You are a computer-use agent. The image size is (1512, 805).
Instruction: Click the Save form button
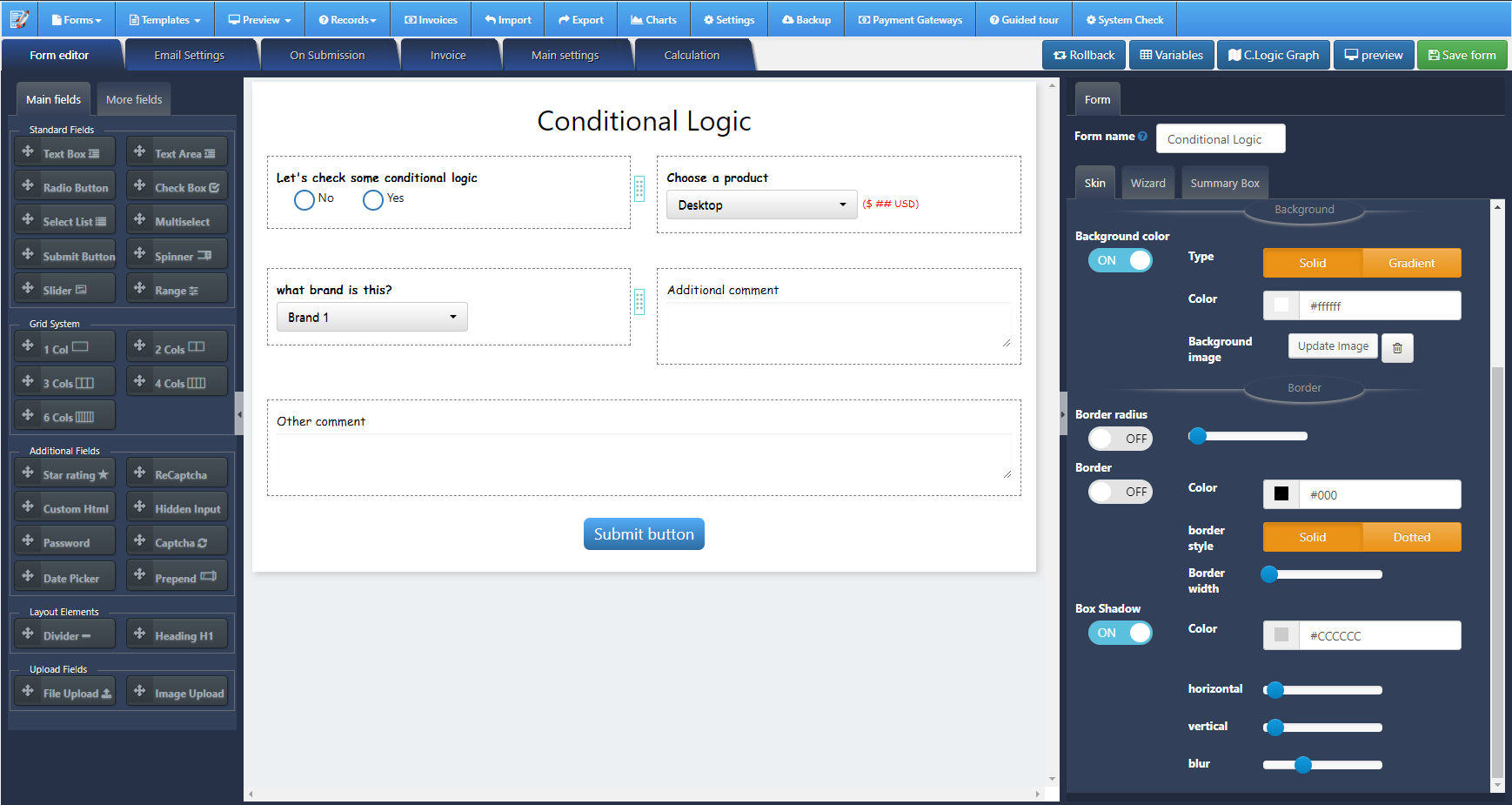[1462, 54]
